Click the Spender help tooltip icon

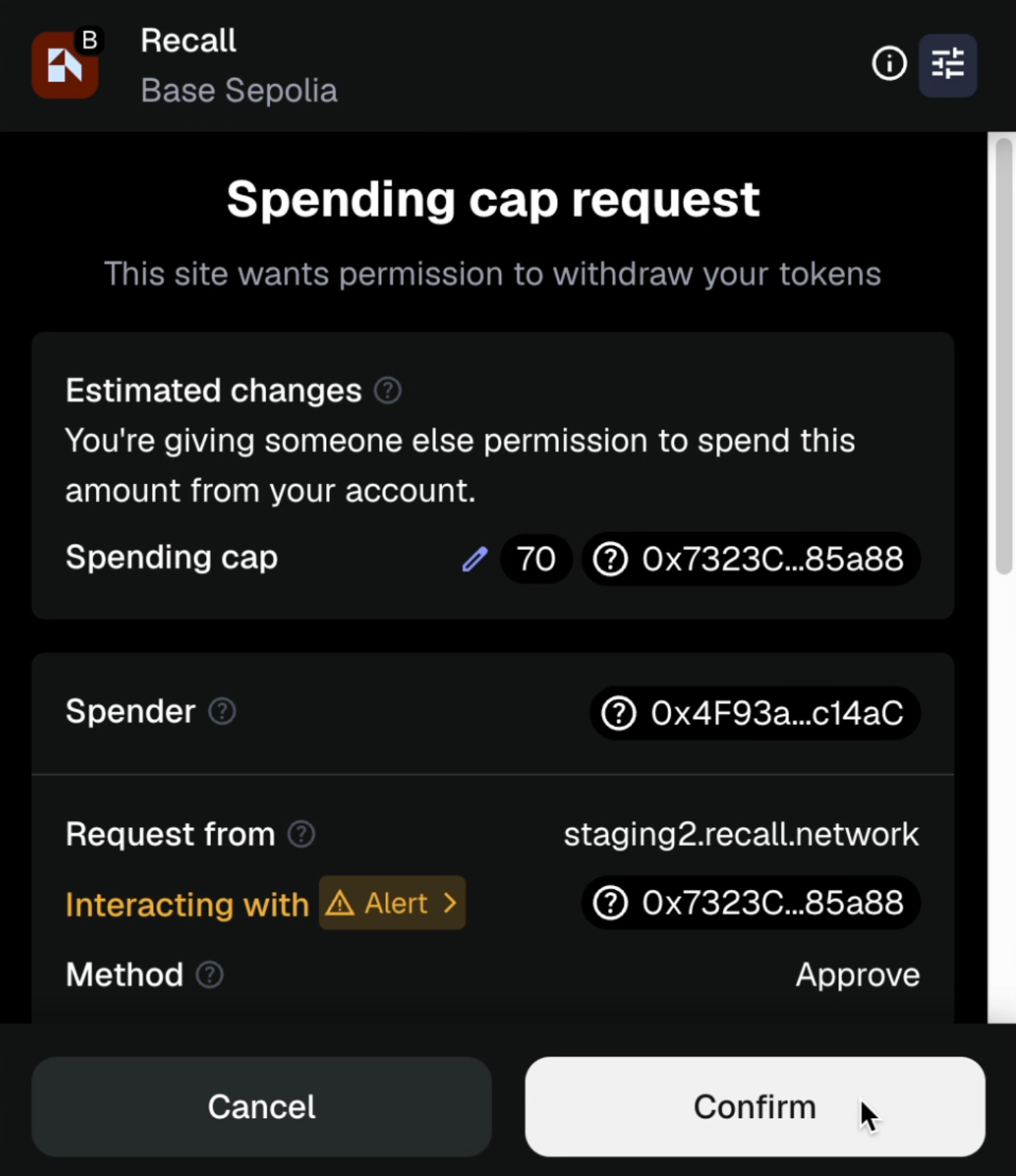coord(222,711)
